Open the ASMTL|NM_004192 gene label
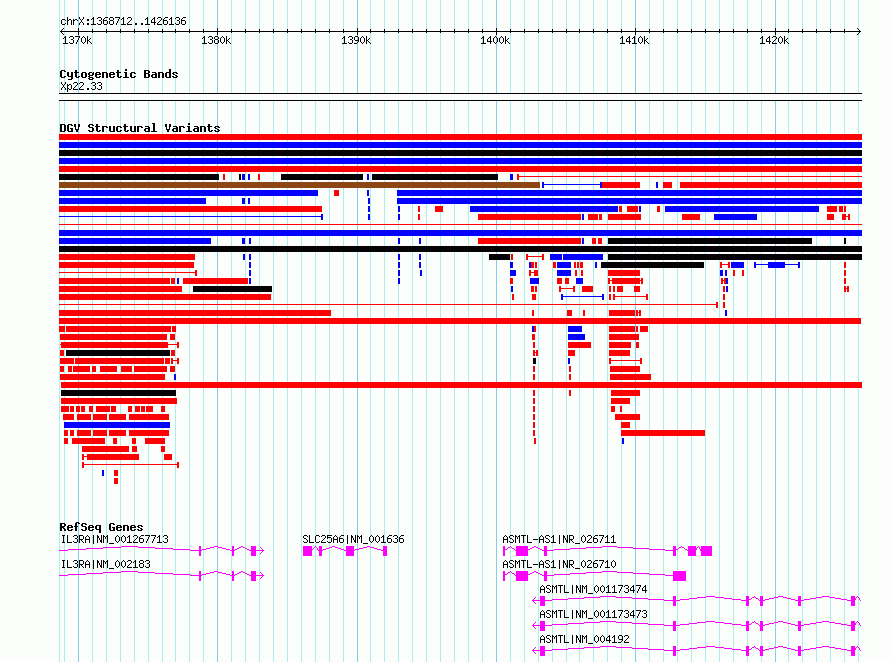Viewport: 890px width, 662px height. (x=585, y=639)
